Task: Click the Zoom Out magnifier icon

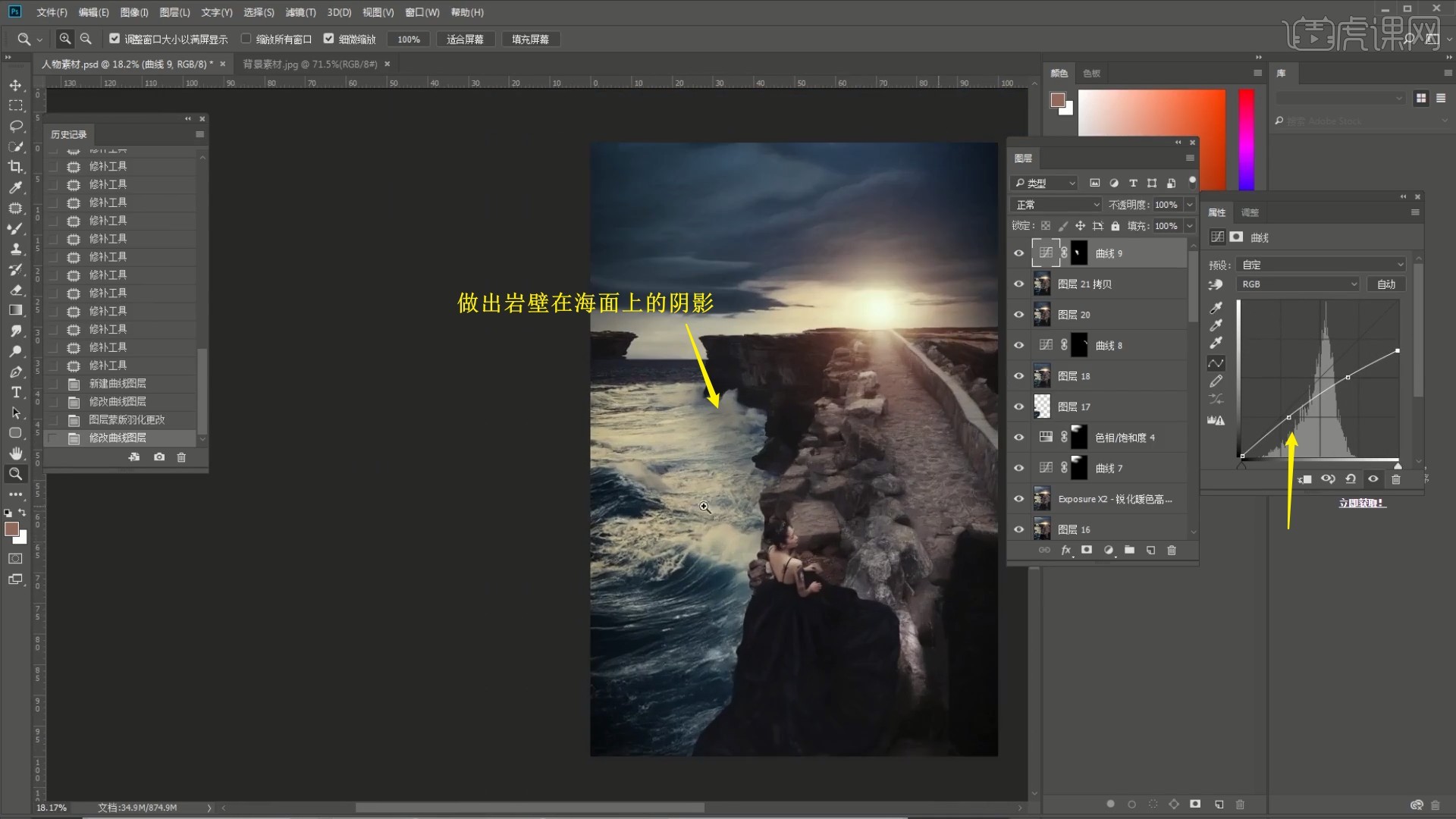Action: coord(86,39)
